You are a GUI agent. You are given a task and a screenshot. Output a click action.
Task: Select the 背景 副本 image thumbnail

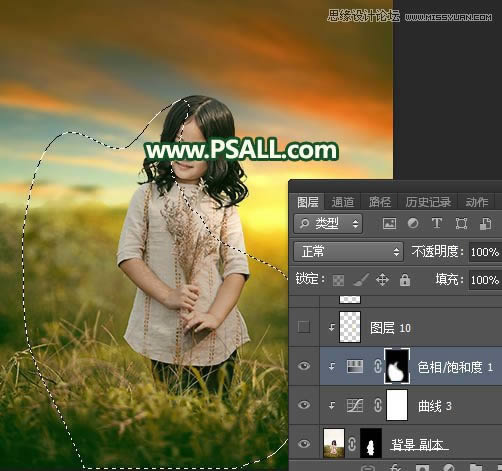334,444
